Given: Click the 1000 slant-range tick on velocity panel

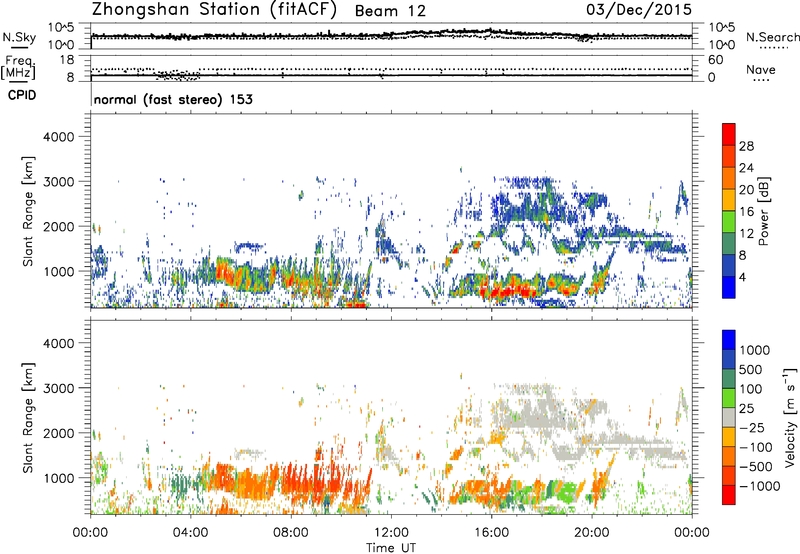Looking at the screenshot, I should tap(58, 478).
